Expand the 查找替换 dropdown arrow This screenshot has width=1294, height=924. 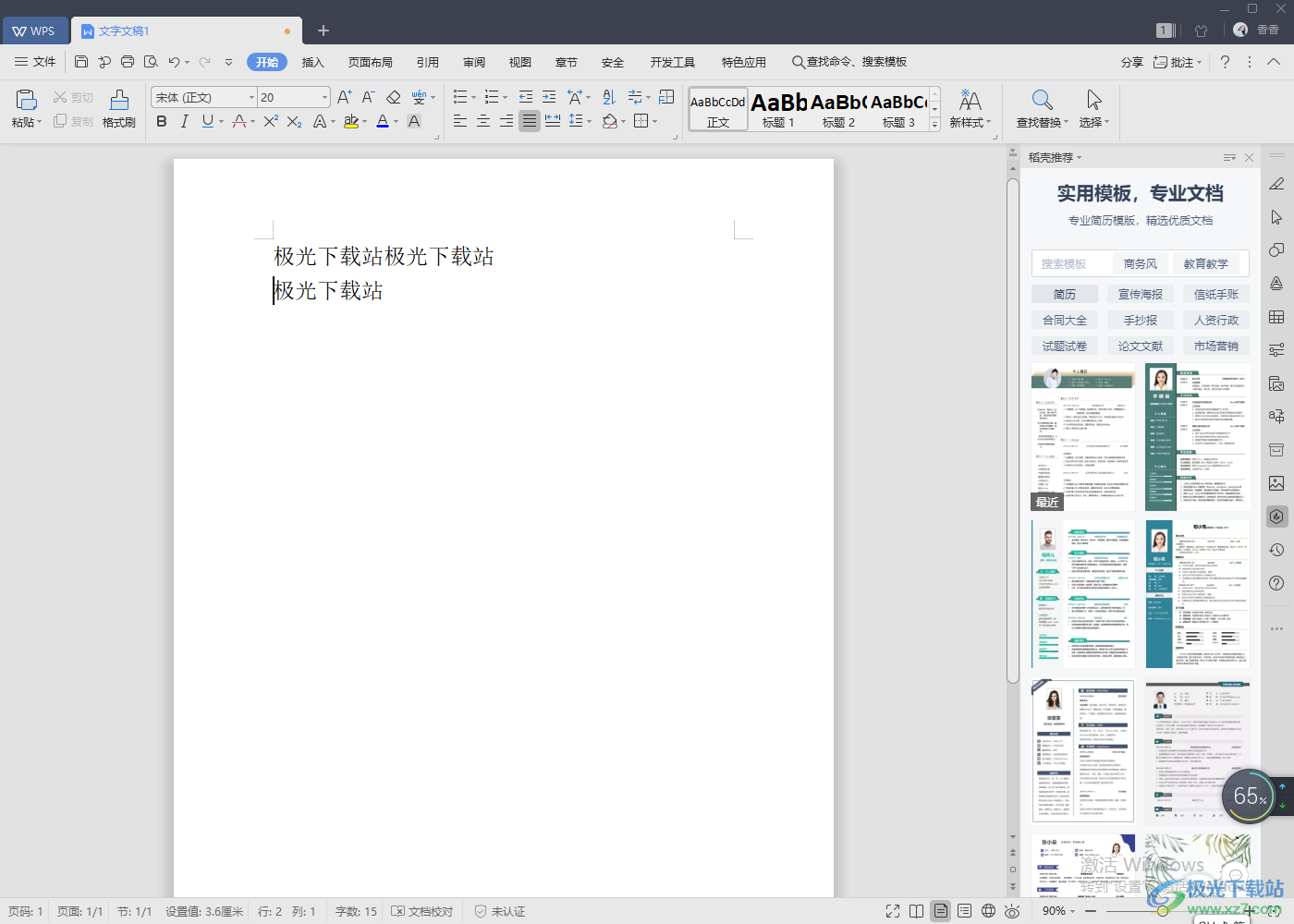click(1066, 122)
